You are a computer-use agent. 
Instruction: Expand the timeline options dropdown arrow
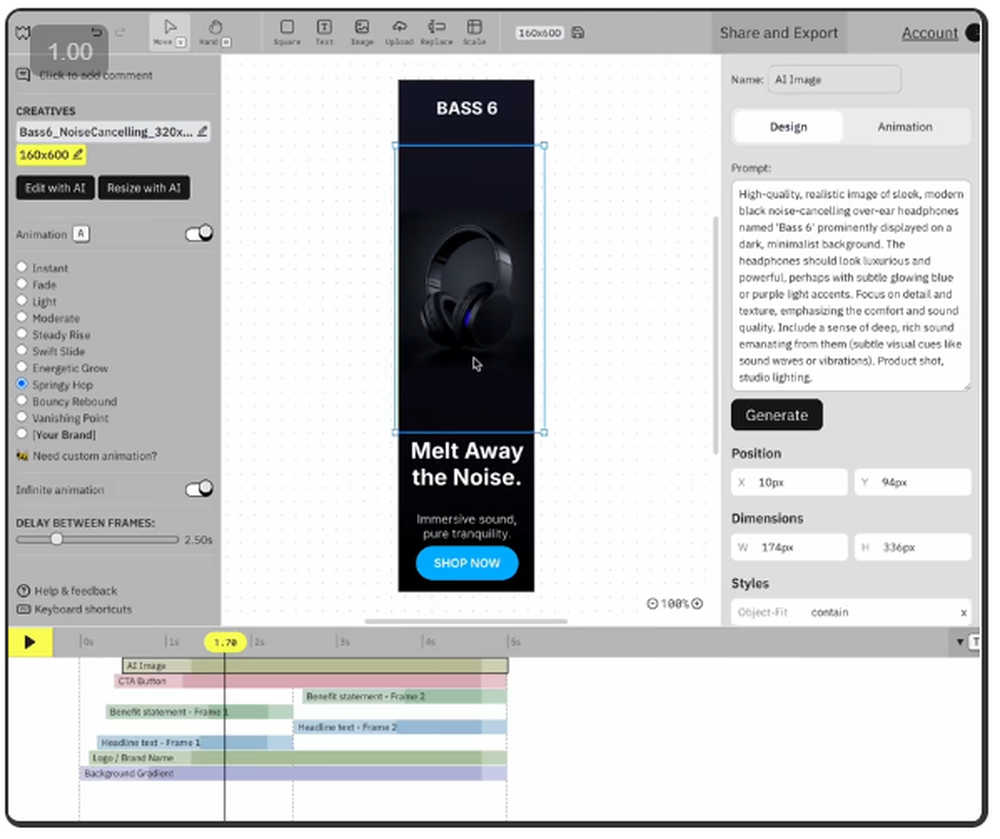(960, 642)
